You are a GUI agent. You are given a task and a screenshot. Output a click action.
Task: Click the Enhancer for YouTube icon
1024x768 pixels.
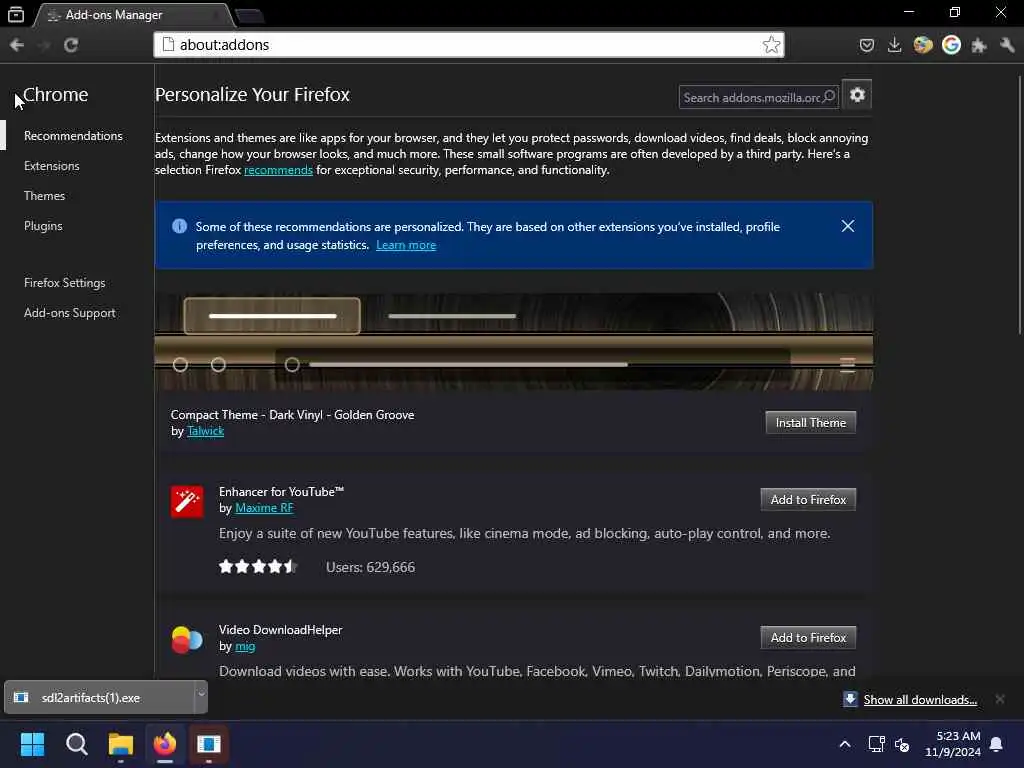point(187,502)
